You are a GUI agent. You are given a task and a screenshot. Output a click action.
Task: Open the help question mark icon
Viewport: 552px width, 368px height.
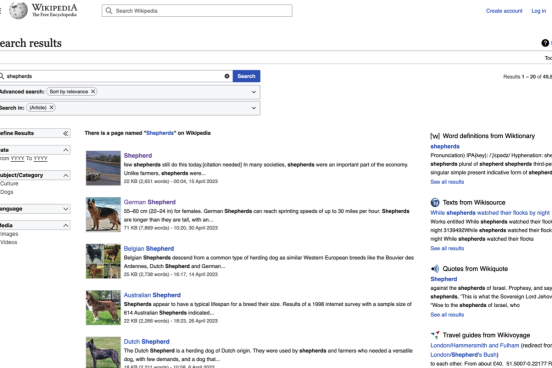(x=545, y=43)
